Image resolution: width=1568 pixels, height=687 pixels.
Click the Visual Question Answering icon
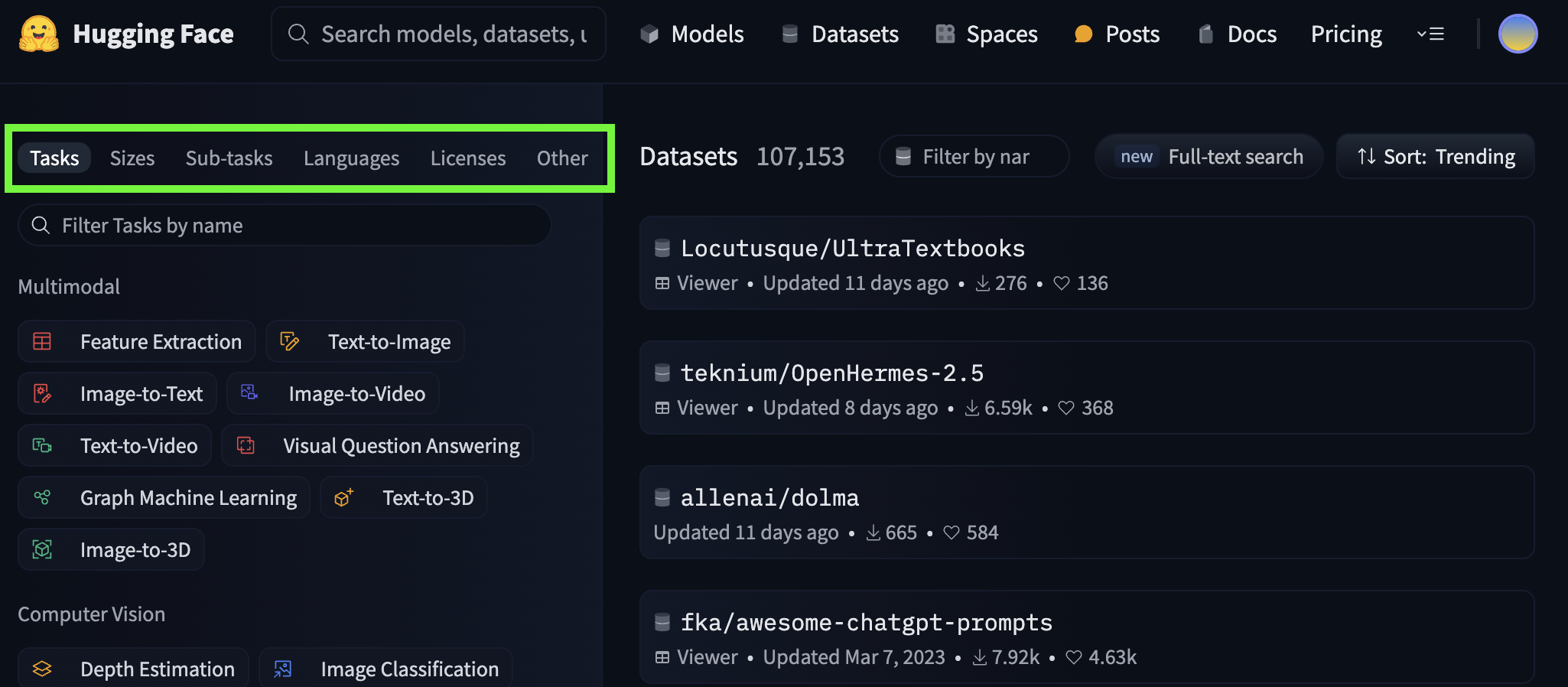pyautogui.click(x=246, y=445)
